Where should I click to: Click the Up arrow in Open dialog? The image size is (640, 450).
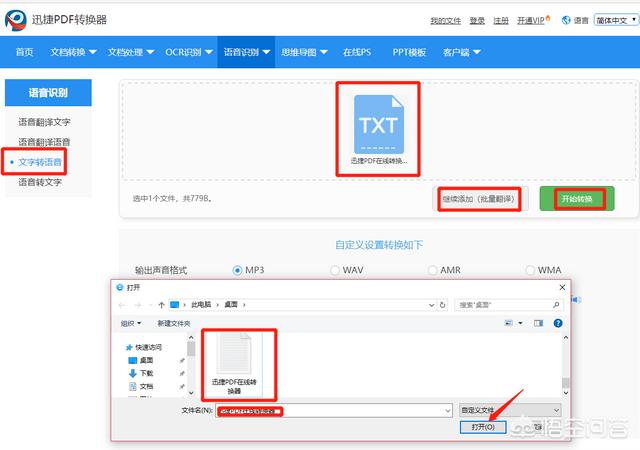161,305
